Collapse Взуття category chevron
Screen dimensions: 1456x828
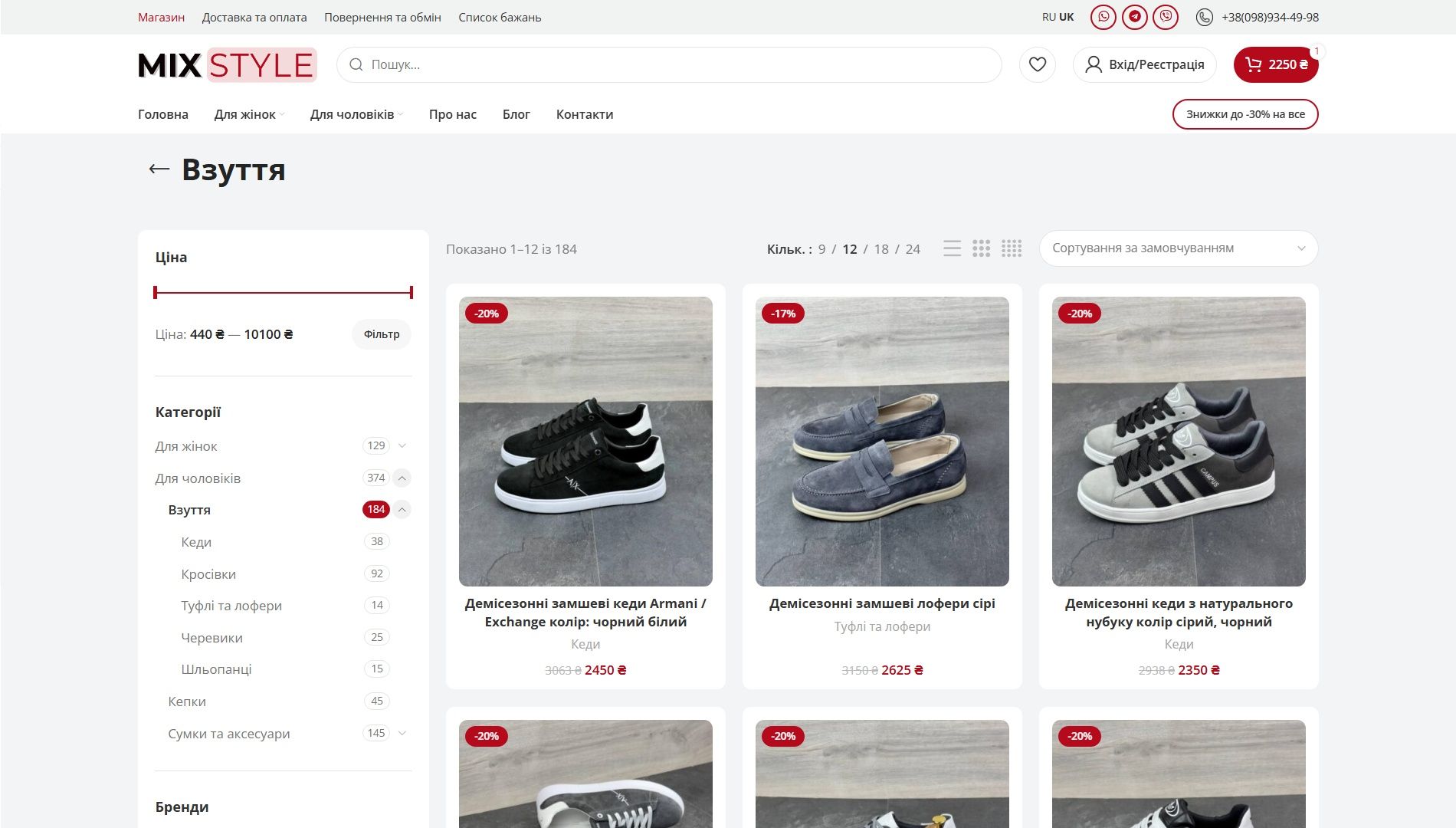(402, 510)
